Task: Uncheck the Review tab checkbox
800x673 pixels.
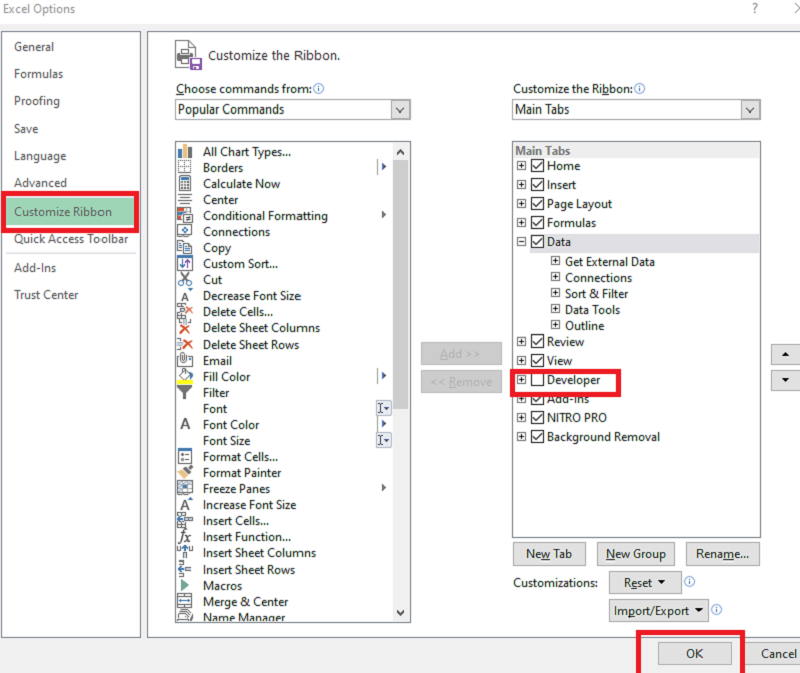Action: coord(537,341)
